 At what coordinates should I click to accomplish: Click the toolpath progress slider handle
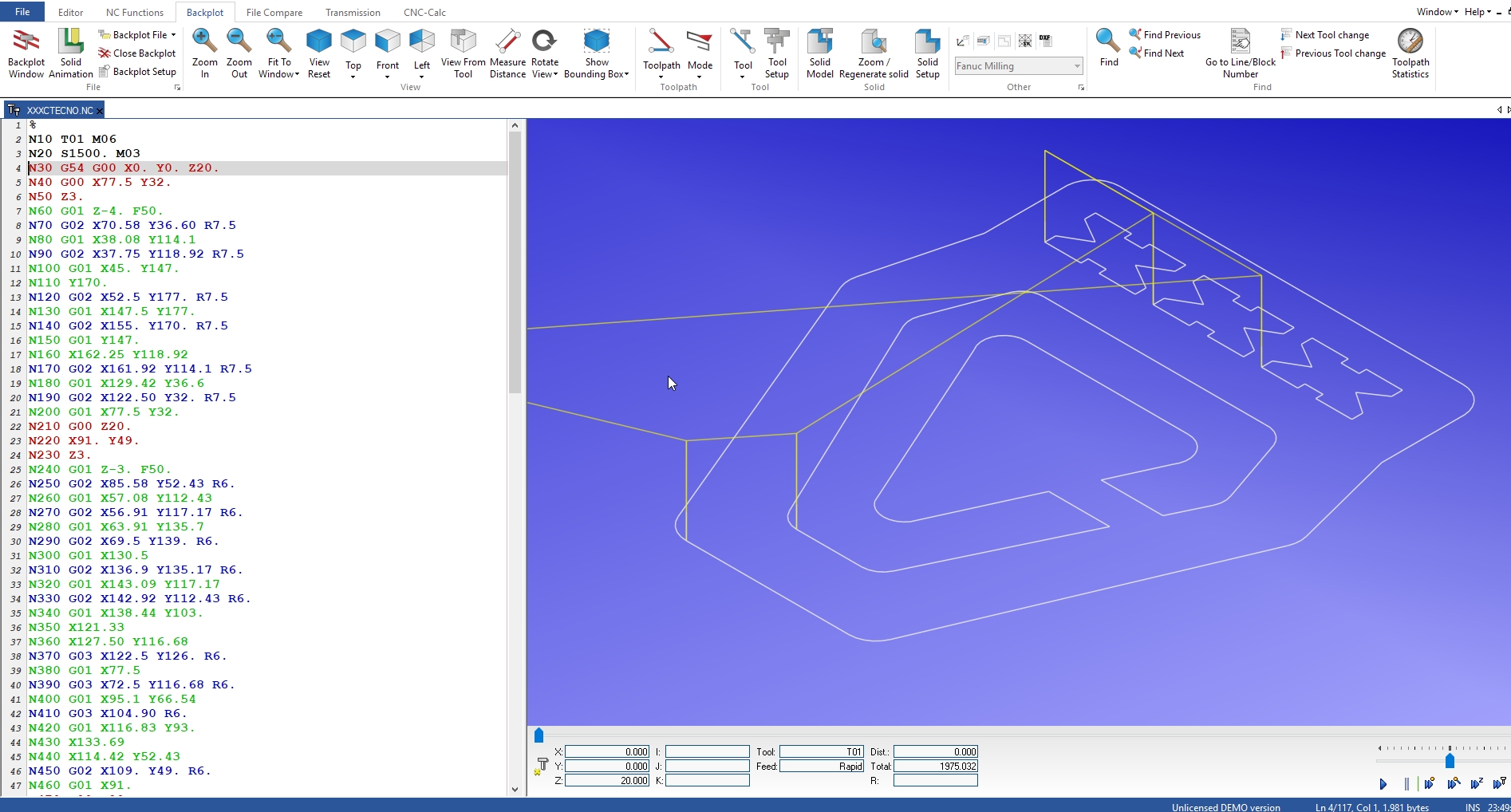(x=539, y=735)
